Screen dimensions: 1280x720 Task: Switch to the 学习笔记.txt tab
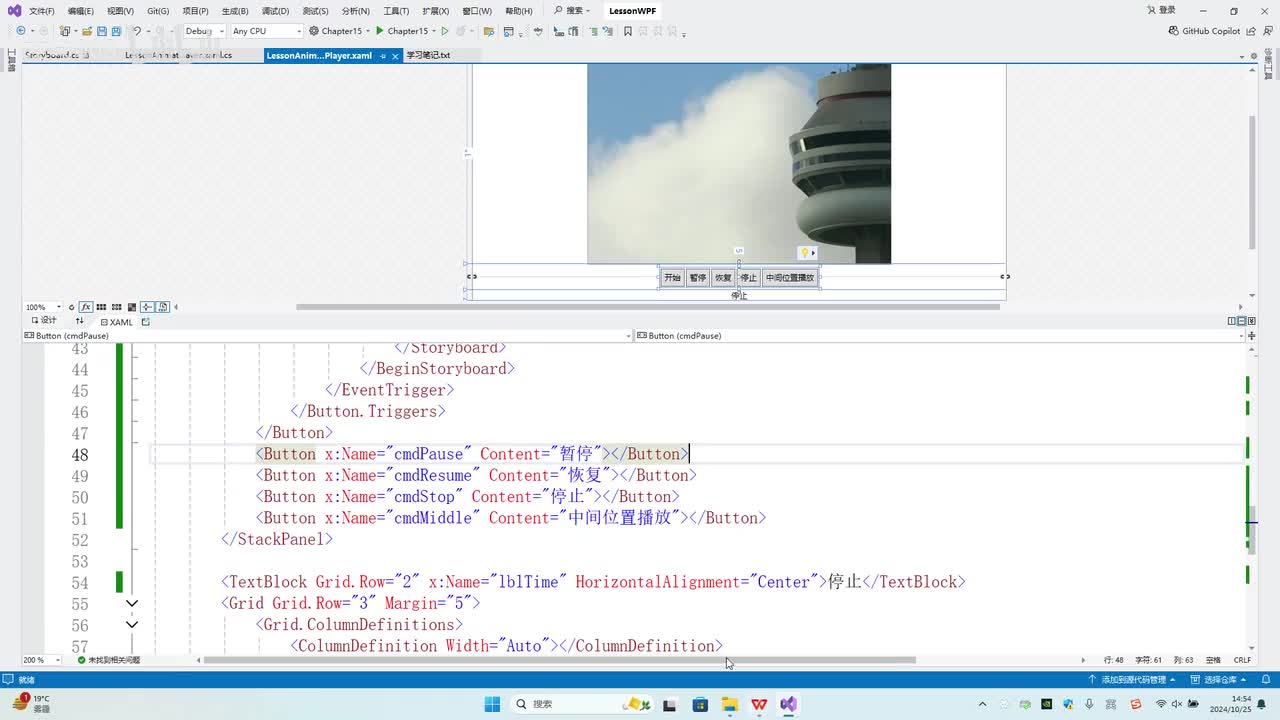pos(428,55)
